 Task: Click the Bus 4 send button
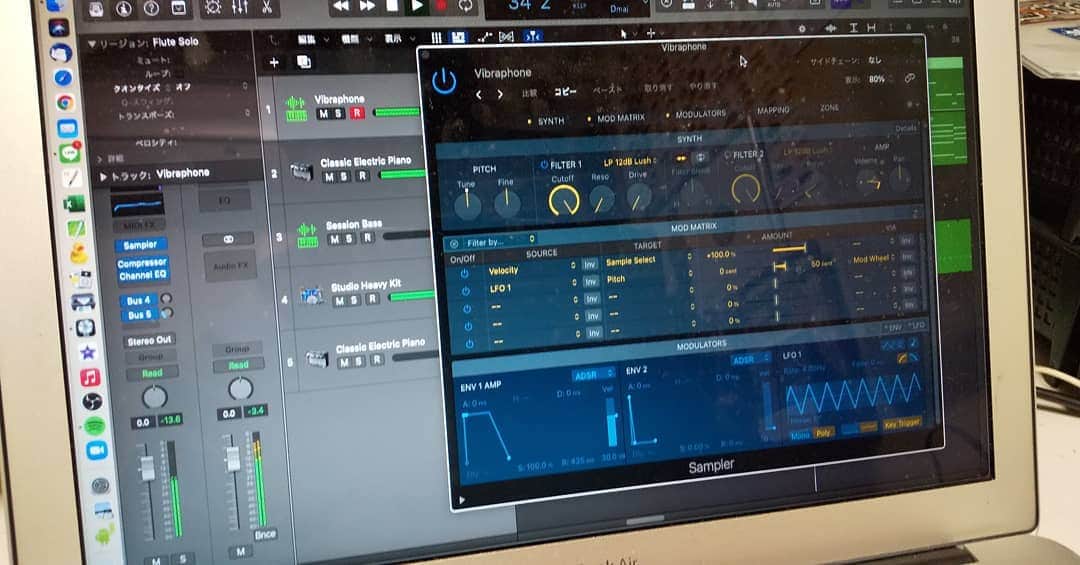click(138, 300)
